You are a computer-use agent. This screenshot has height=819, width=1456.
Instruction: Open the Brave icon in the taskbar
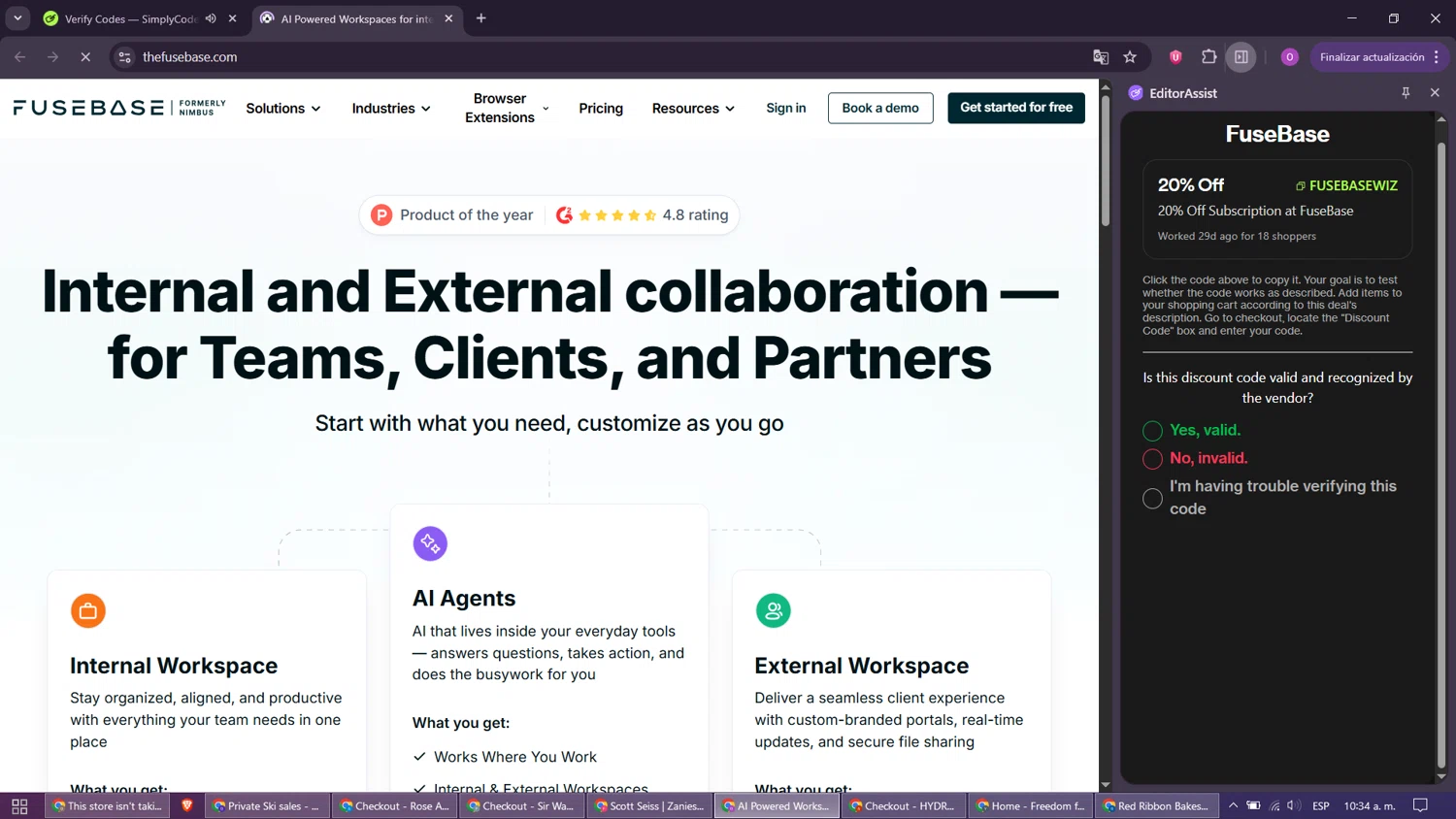[x=187, y=805]
